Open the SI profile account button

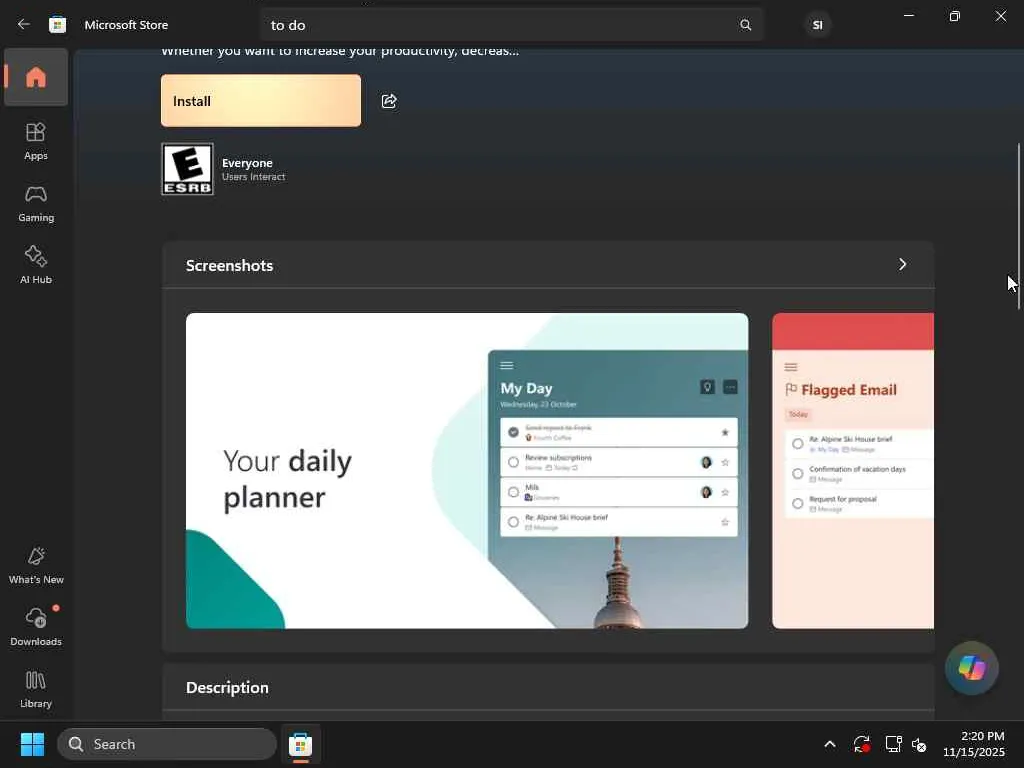click(x=817, y=25)
